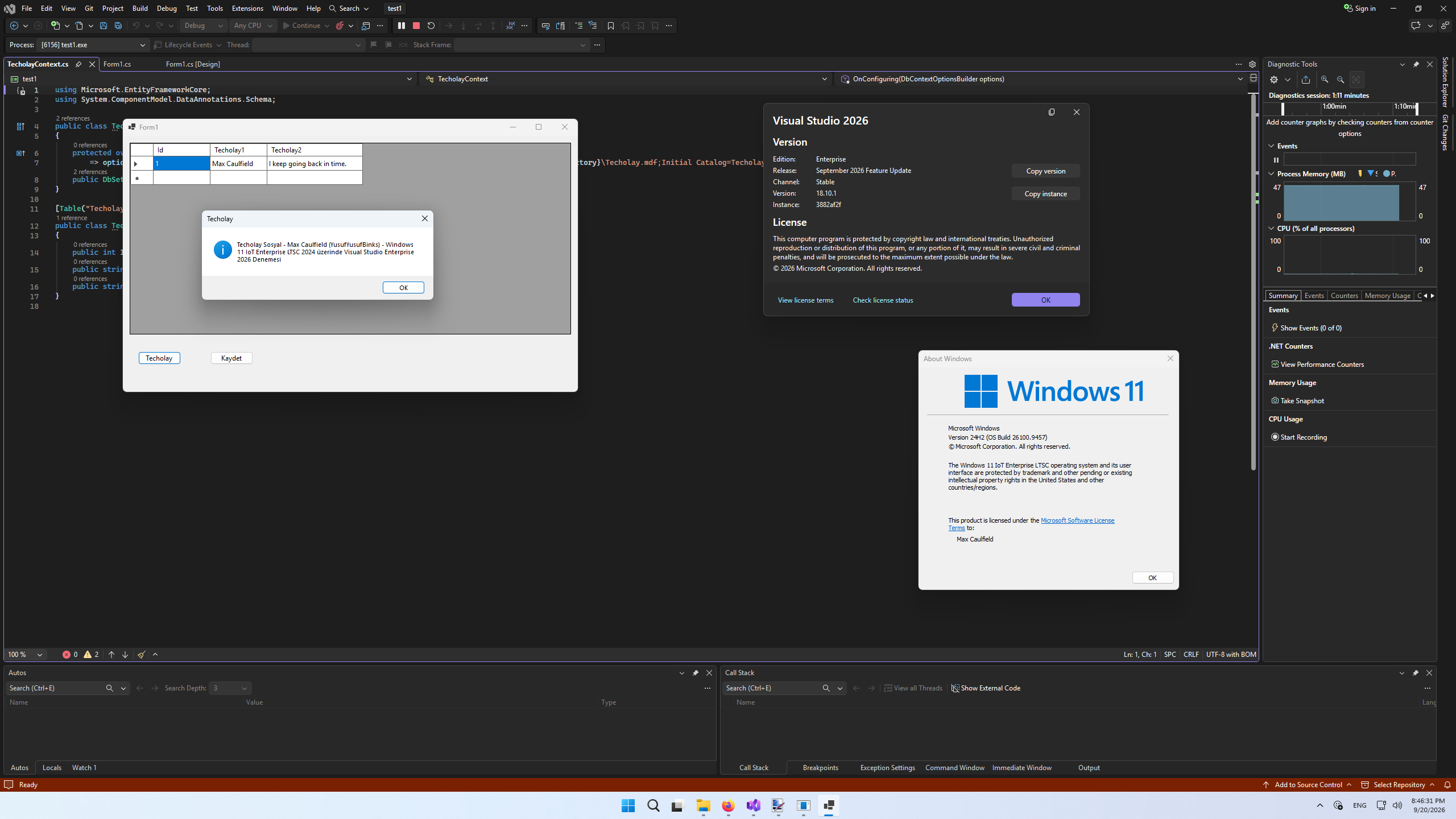Click Copy version in About Visual Studio
Viewport: 1456px width, 819px height.
[1045, 171]
